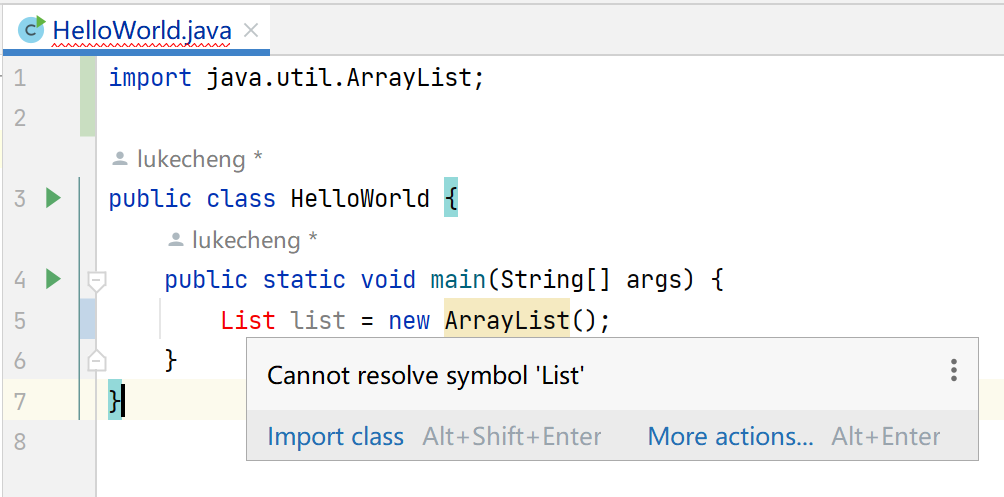Click the Import class quick fix link
Viewport: 1004px width, 497px height.
pos(335,437)
